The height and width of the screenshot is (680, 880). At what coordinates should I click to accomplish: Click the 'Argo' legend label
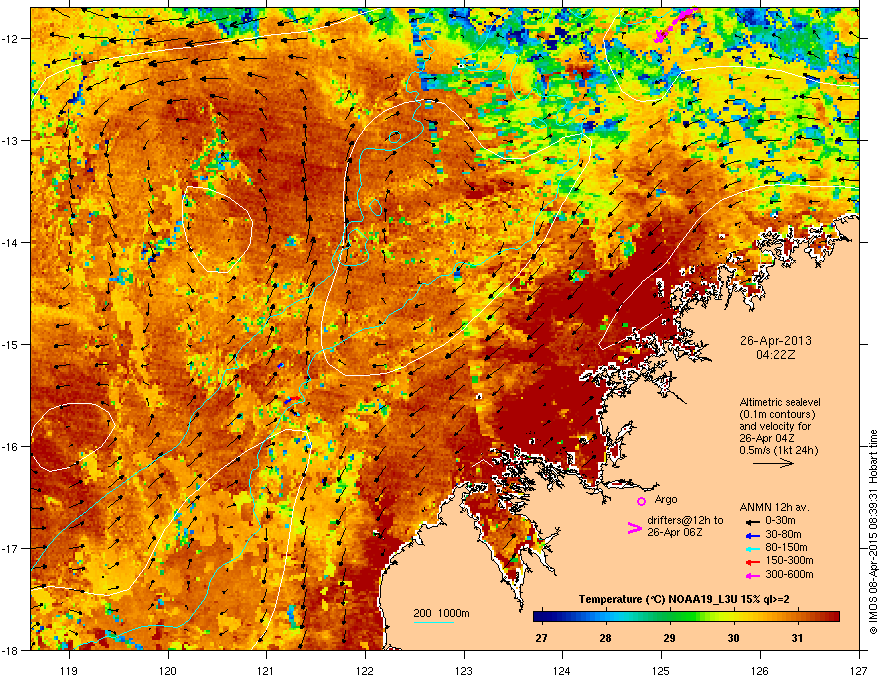(x=666, y=499)
